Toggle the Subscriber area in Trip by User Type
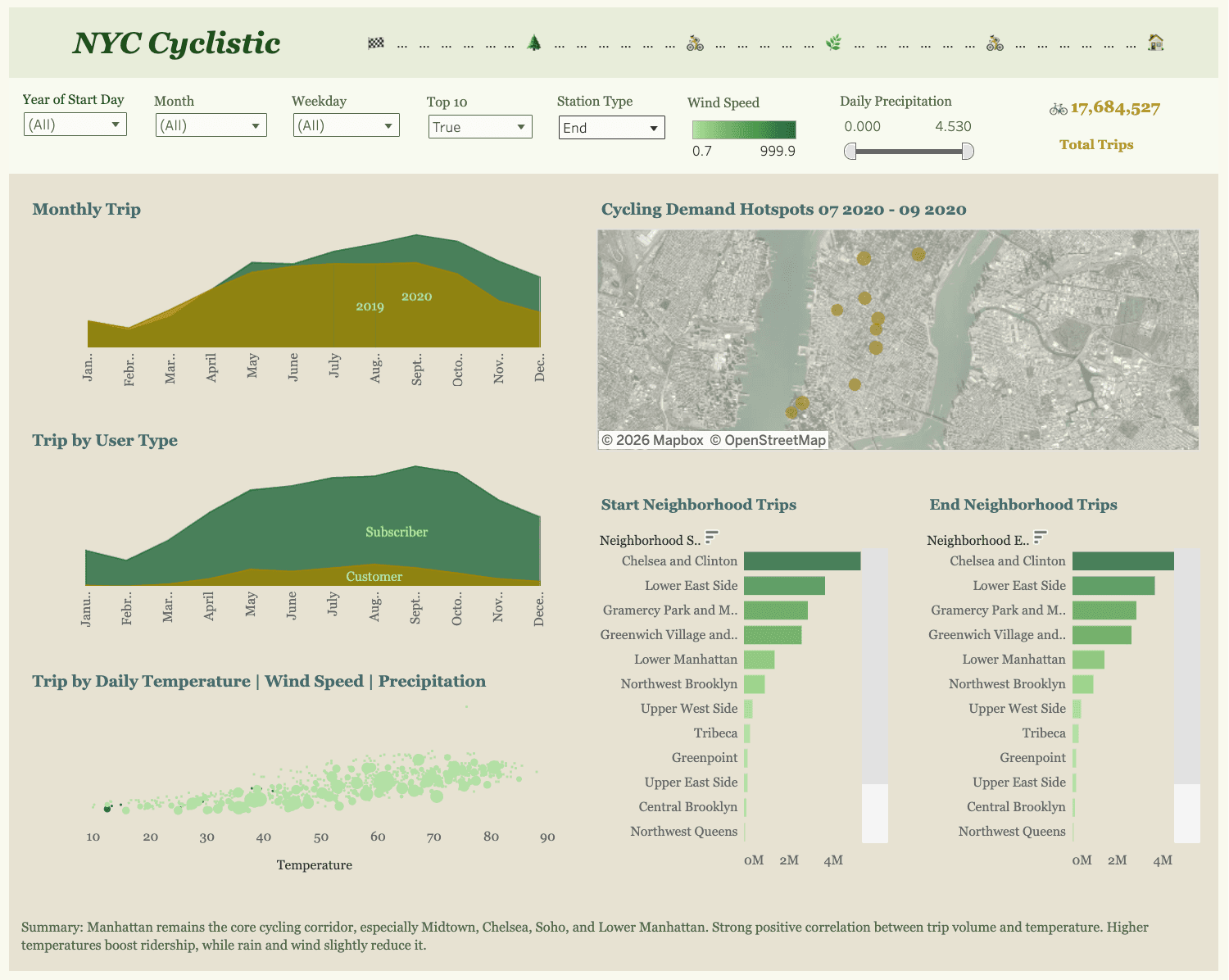Viewport: 1229px width, 980px height. coord(396,532)
